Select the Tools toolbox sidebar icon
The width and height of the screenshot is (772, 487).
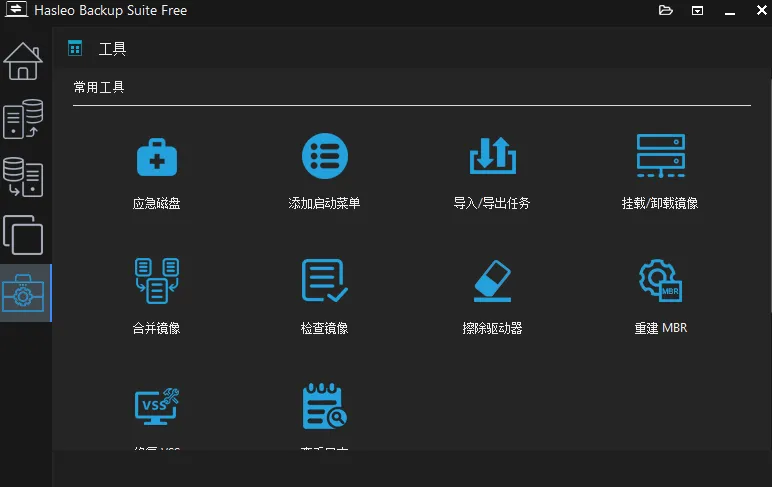23,293
